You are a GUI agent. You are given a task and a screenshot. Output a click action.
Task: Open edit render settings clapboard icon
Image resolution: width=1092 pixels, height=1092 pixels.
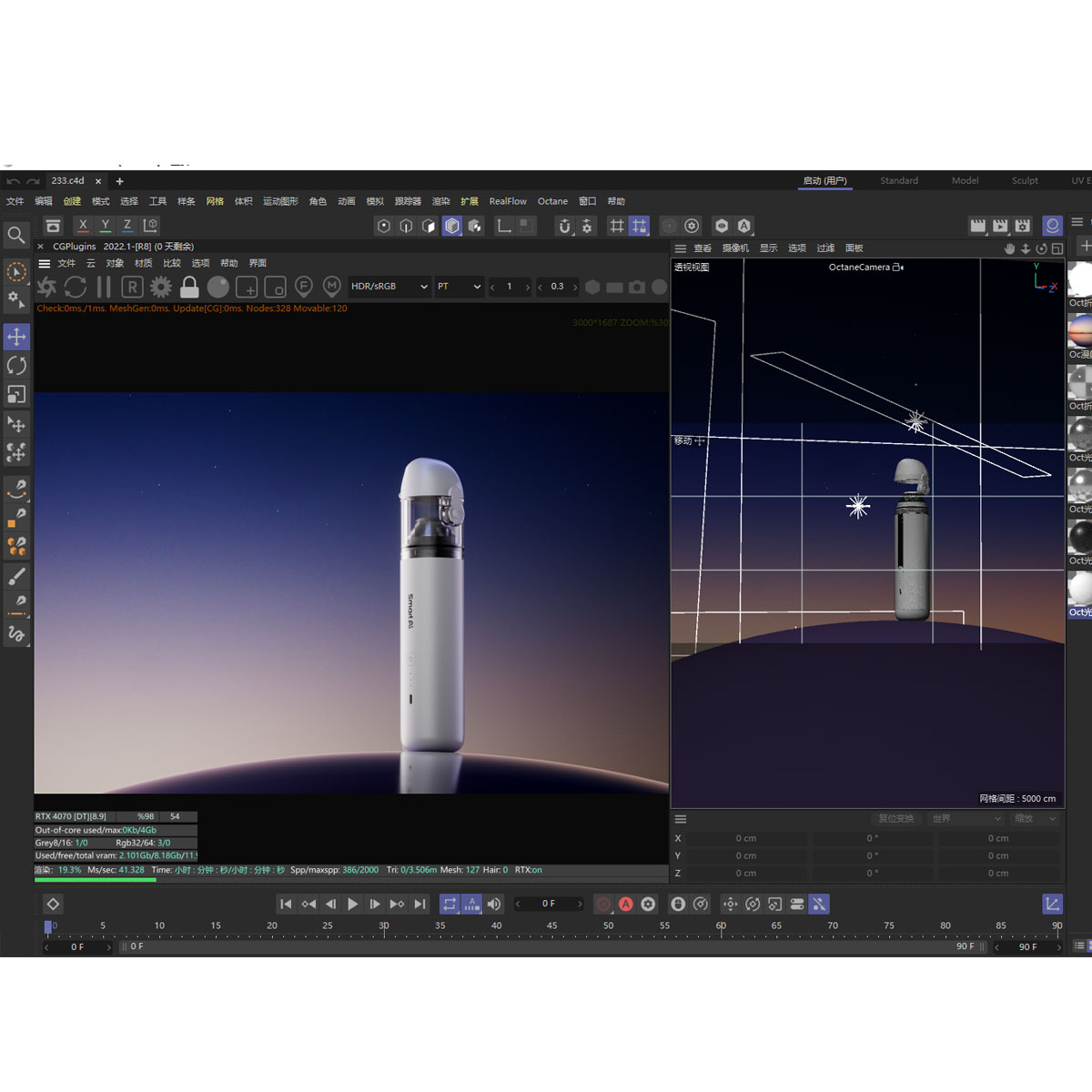(x=1023, y=226)
